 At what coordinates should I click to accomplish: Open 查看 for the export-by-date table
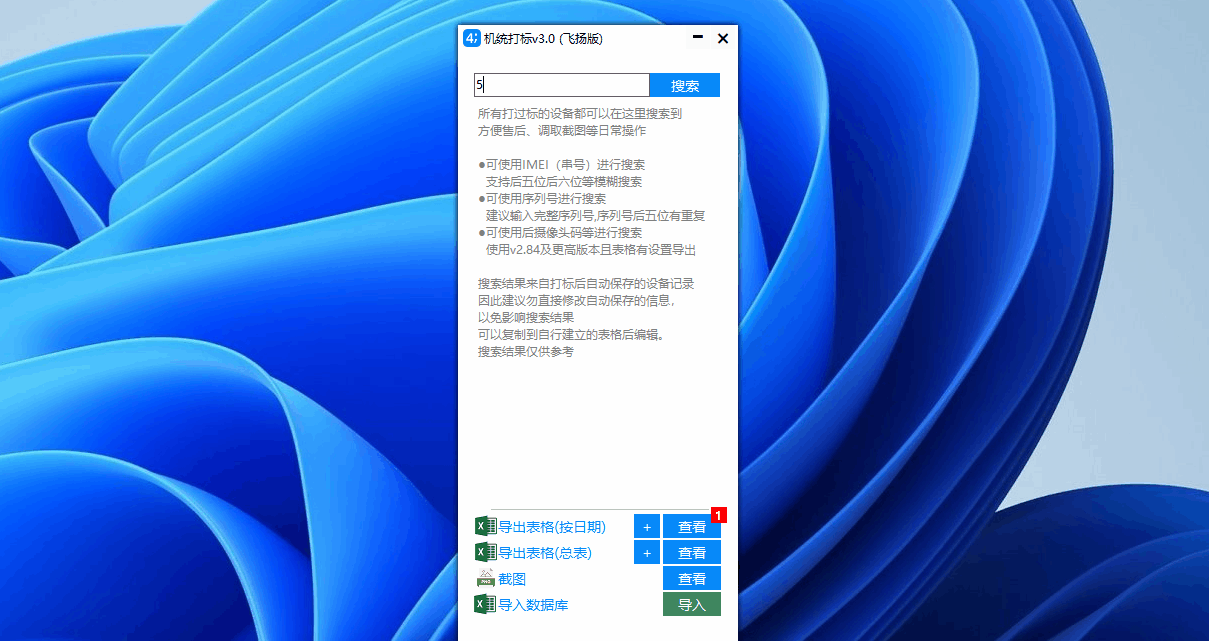[x=691, y=527]
